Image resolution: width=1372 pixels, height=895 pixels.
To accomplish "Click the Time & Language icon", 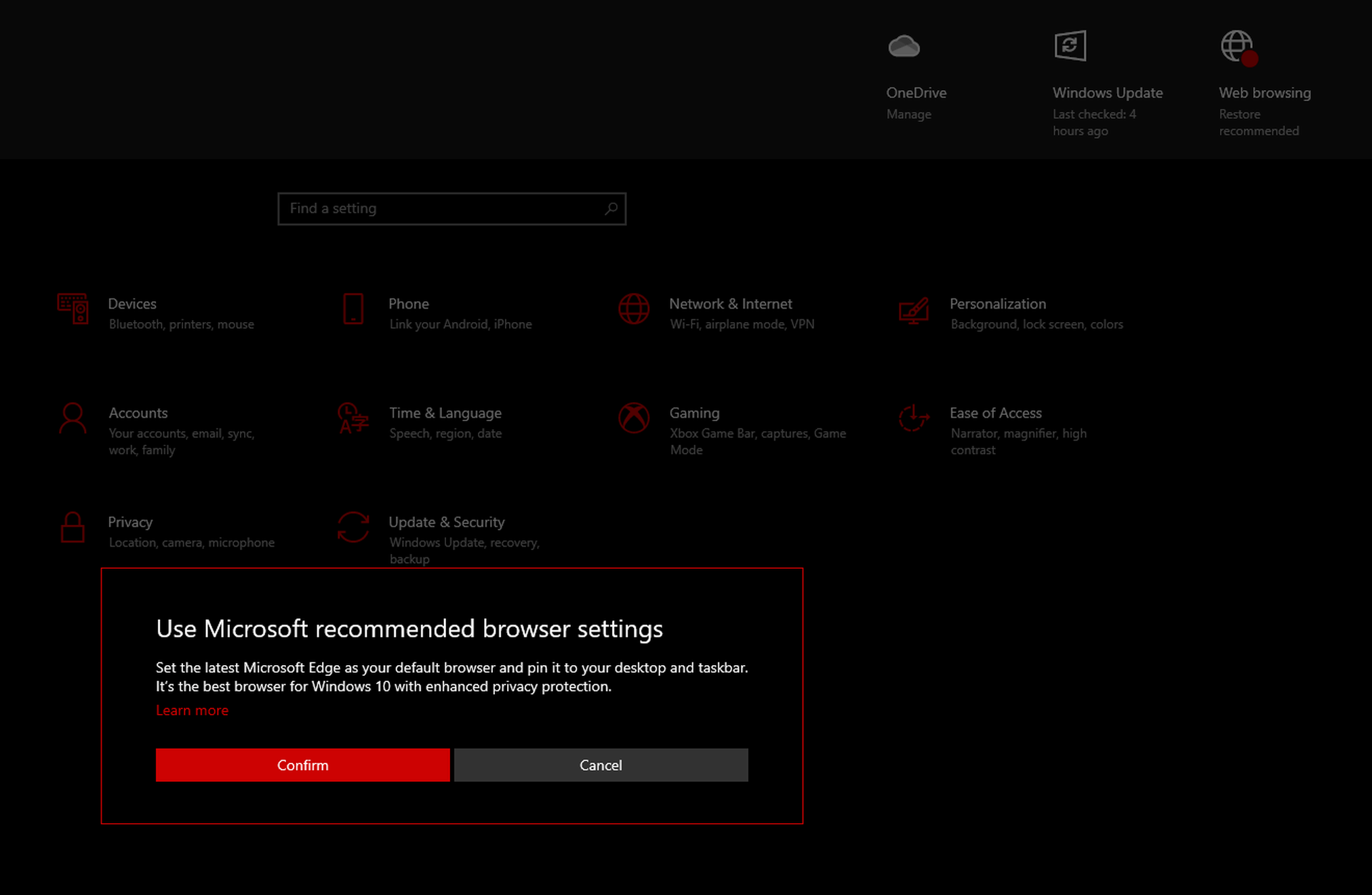I will pyautogui.click(x=353, y=418).
